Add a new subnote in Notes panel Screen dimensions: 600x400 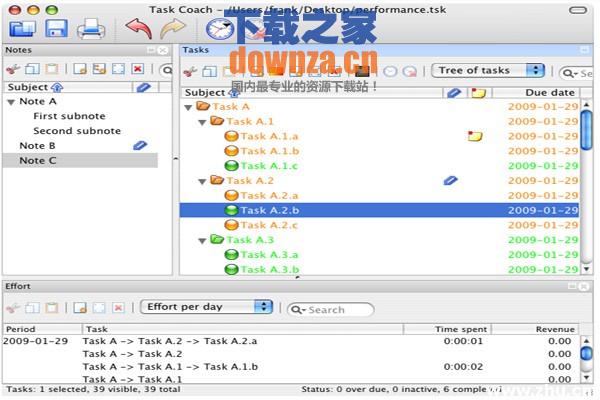tap(99, 69)
